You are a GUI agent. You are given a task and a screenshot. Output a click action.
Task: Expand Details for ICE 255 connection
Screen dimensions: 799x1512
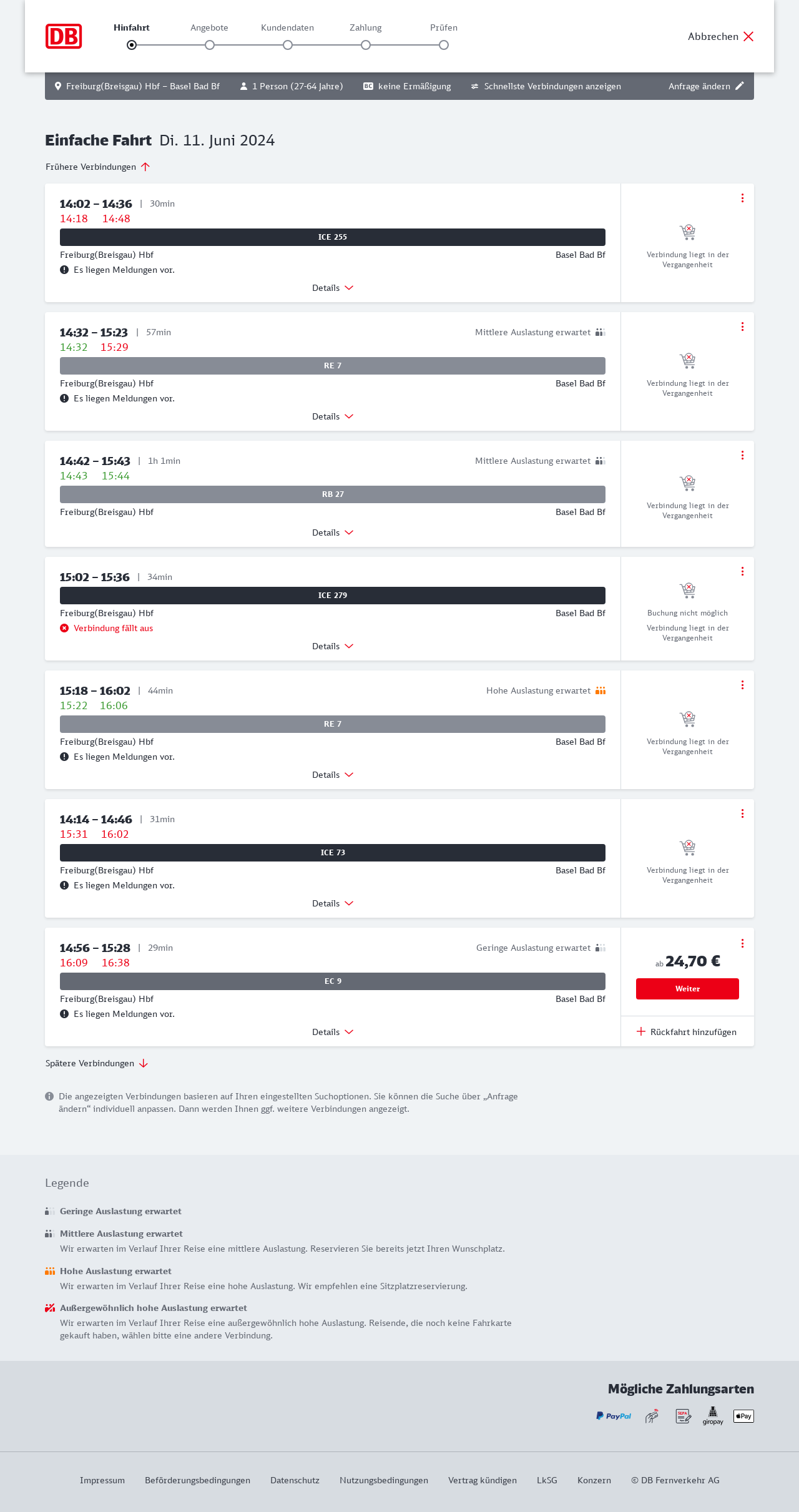click(333, 288)
